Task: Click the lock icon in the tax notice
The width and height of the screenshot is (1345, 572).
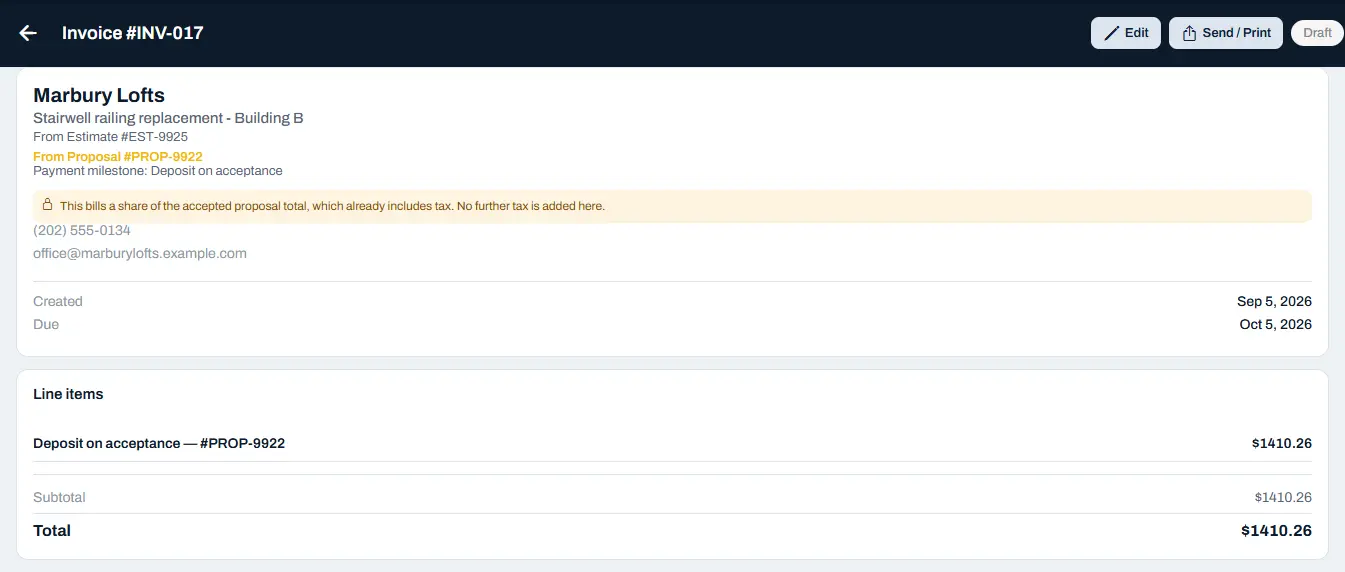Action: pyautogui.click(x=47, y=205)
